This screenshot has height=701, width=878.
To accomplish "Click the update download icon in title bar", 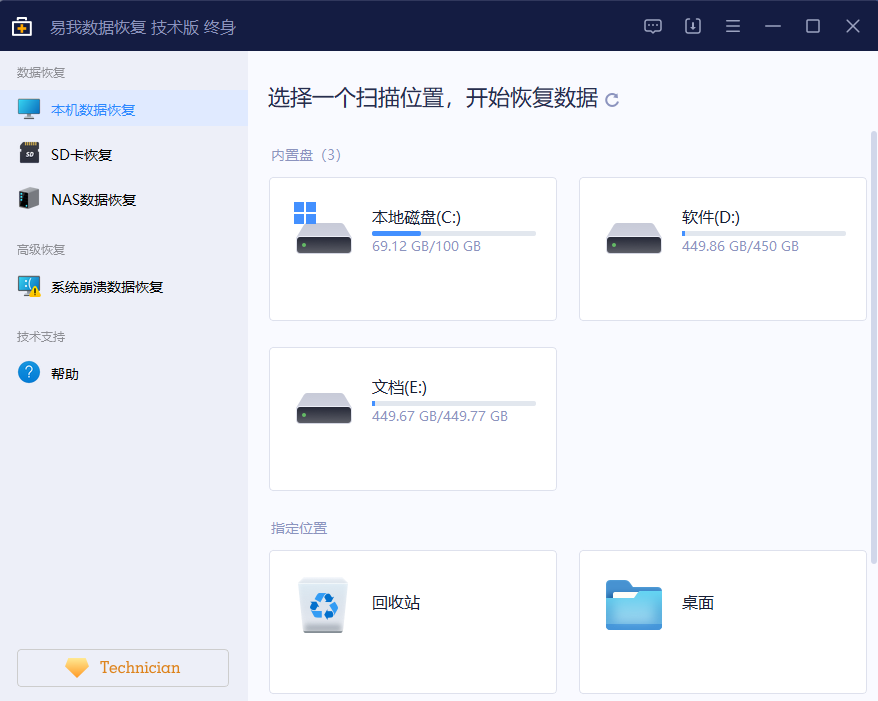I will tap(692, 26).
